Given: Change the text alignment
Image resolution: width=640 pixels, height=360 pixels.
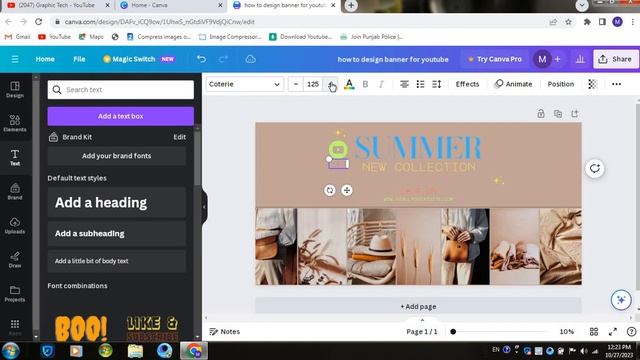Looking at the screenshot, I should 404,84.
